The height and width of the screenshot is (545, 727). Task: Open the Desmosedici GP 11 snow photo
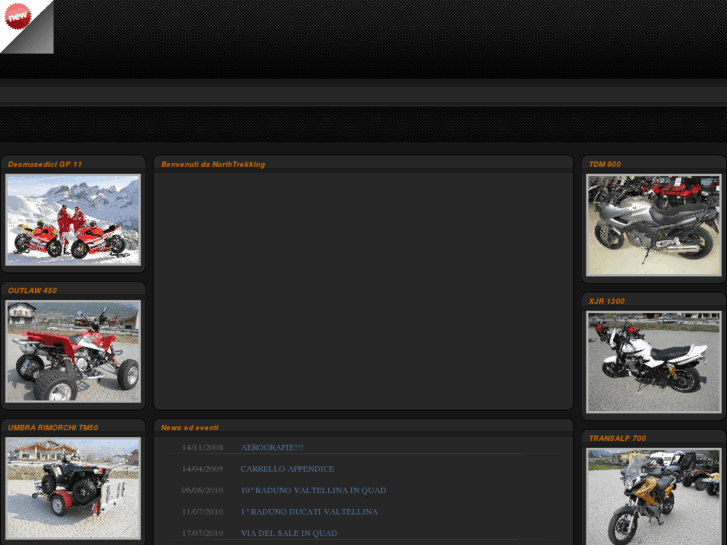point(73,220)
